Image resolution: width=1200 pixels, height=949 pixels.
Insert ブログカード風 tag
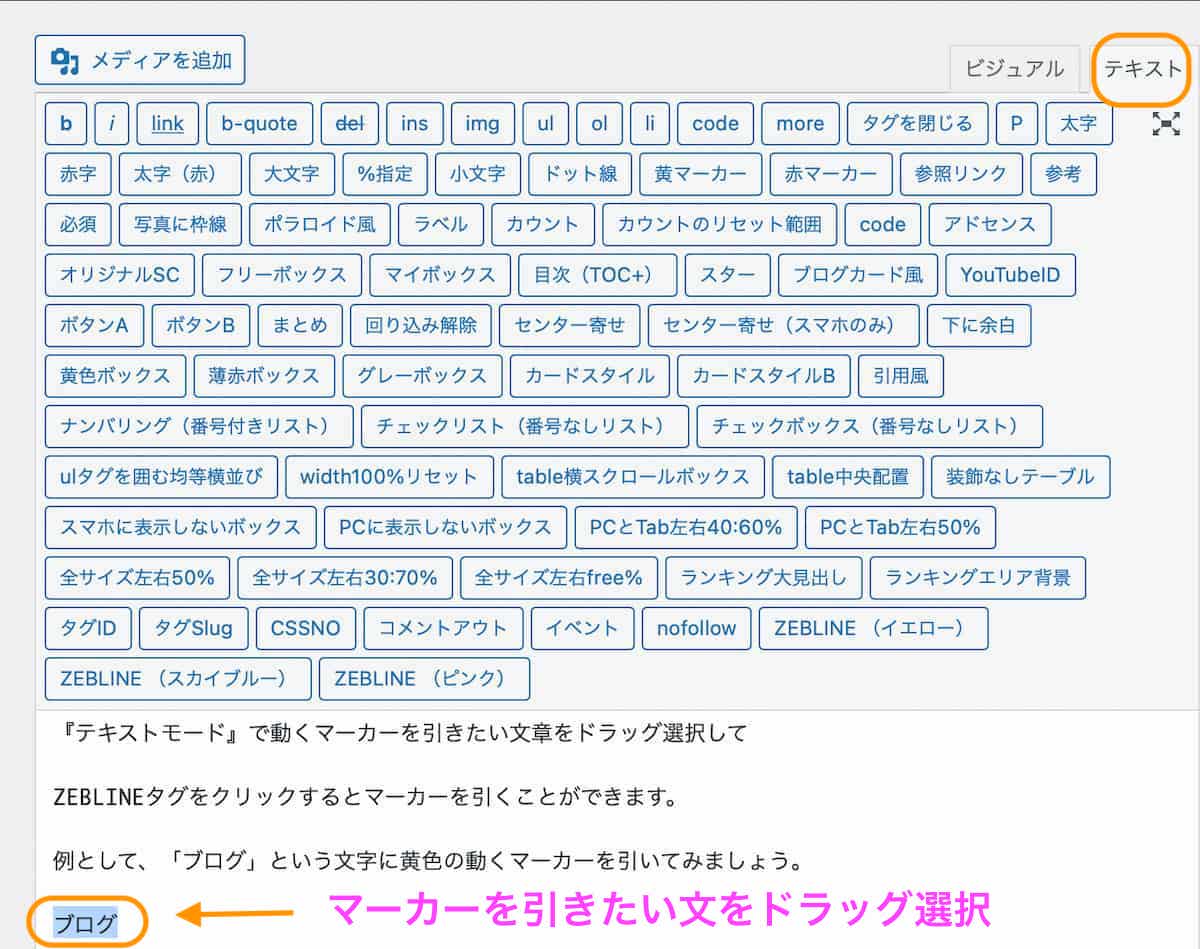pos(858,275)
